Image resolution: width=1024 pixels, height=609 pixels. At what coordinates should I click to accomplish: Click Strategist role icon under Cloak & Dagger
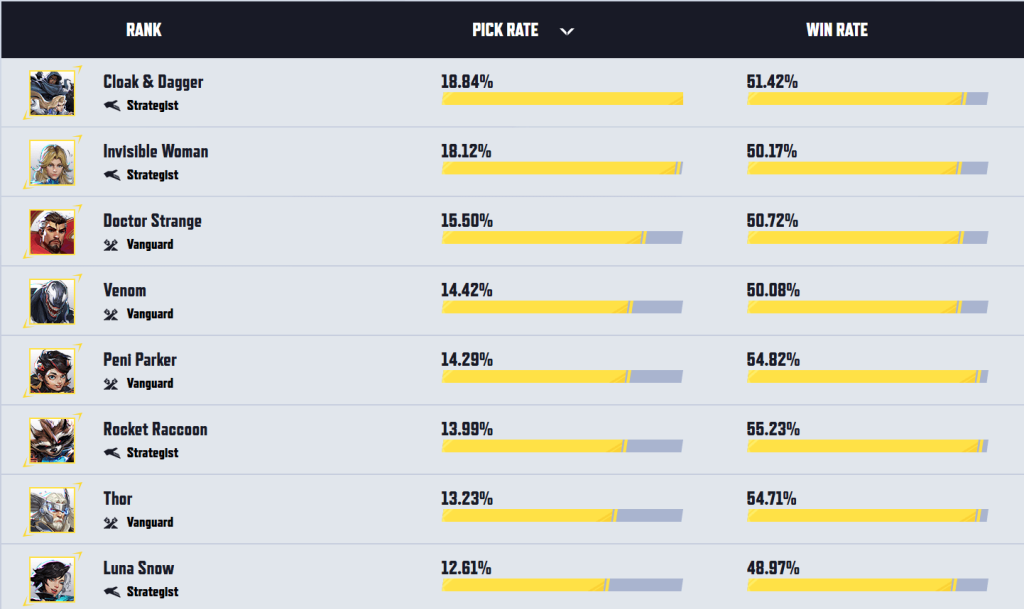[112, 105]
